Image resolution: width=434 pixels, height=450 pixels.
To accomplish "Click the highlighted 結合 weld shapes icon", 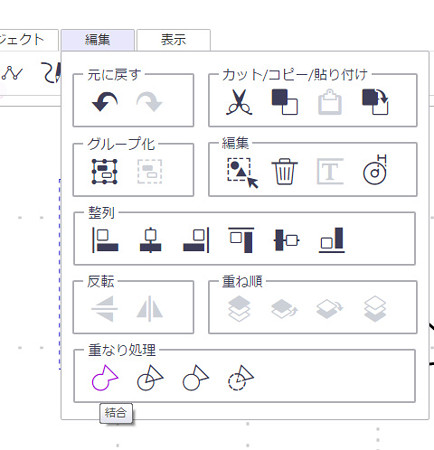I will (x=105, y=378).
